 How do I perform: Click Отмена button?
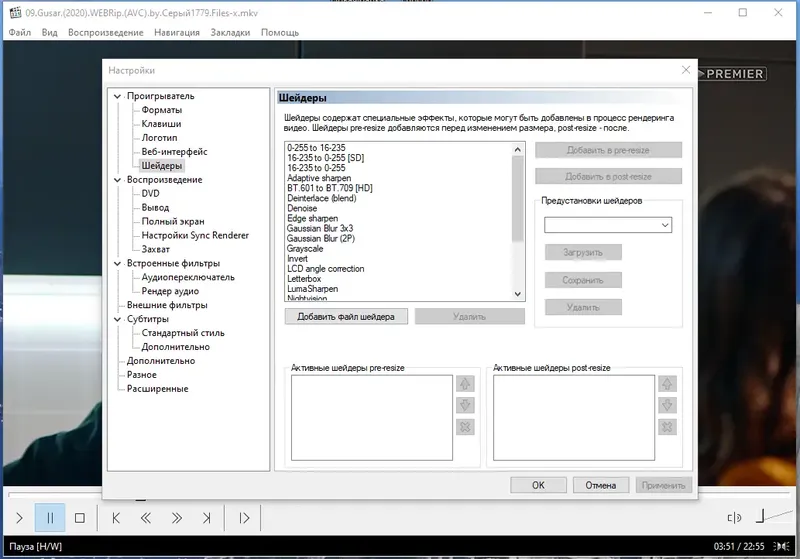pos(601,485)
